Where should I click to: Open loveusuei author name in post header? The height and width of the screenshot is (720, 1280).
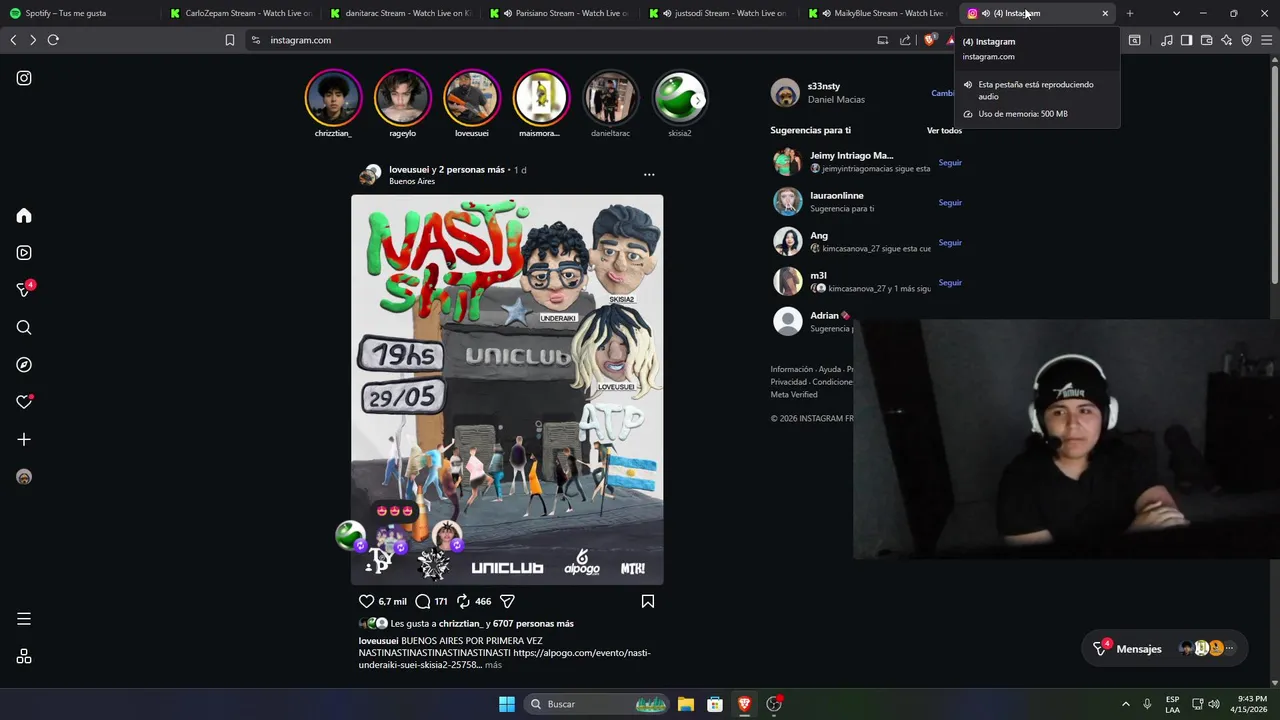[x=409, y=169]
